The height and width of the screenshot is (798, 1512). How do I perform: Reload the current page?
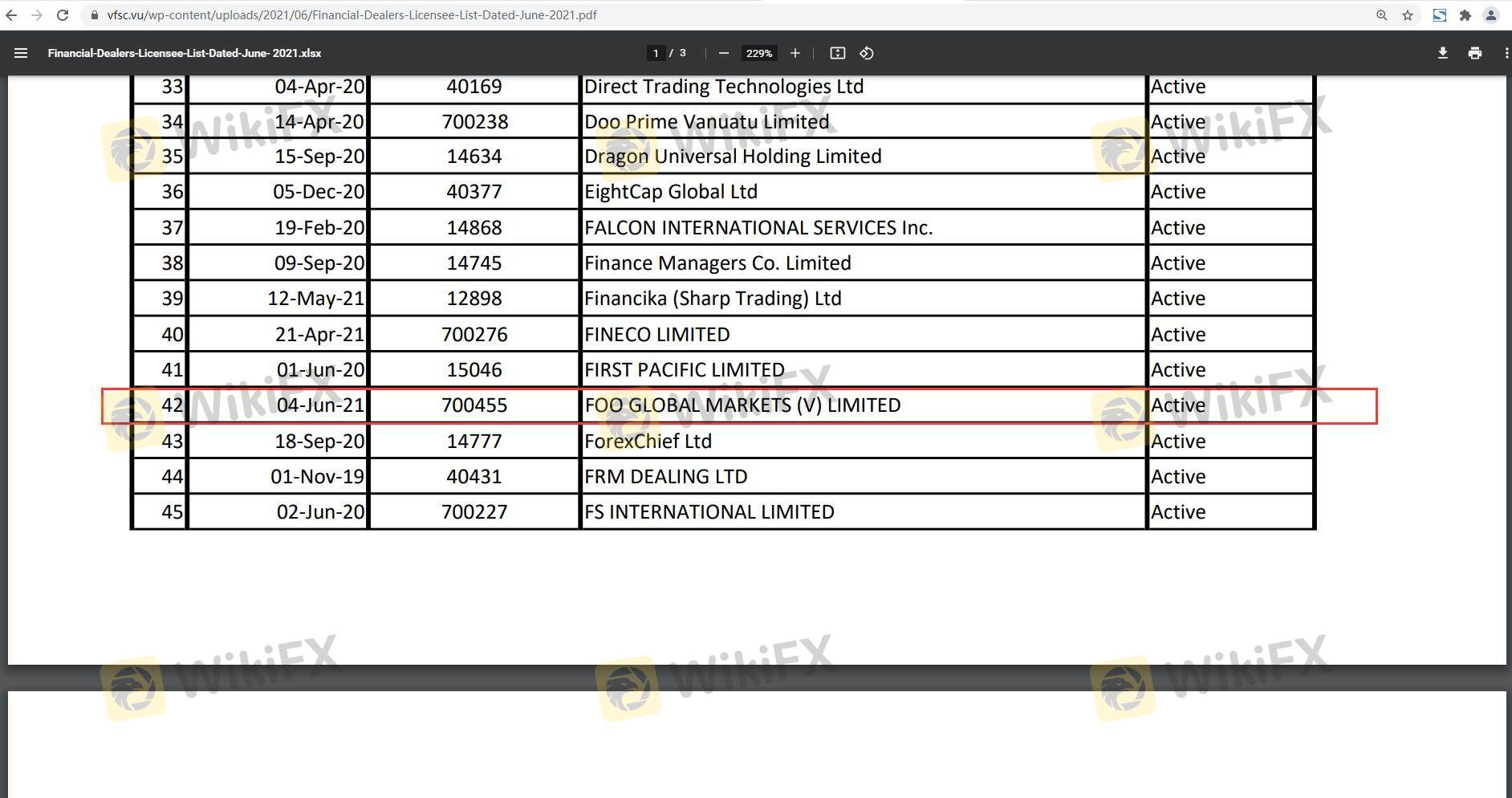(x=63, y=14)
